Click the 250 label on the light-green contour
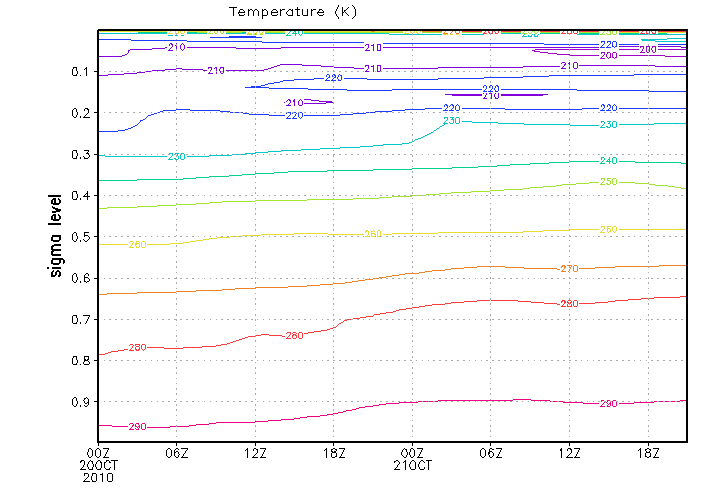The height and width of the screenshot is (500, 720). point(608,182)
